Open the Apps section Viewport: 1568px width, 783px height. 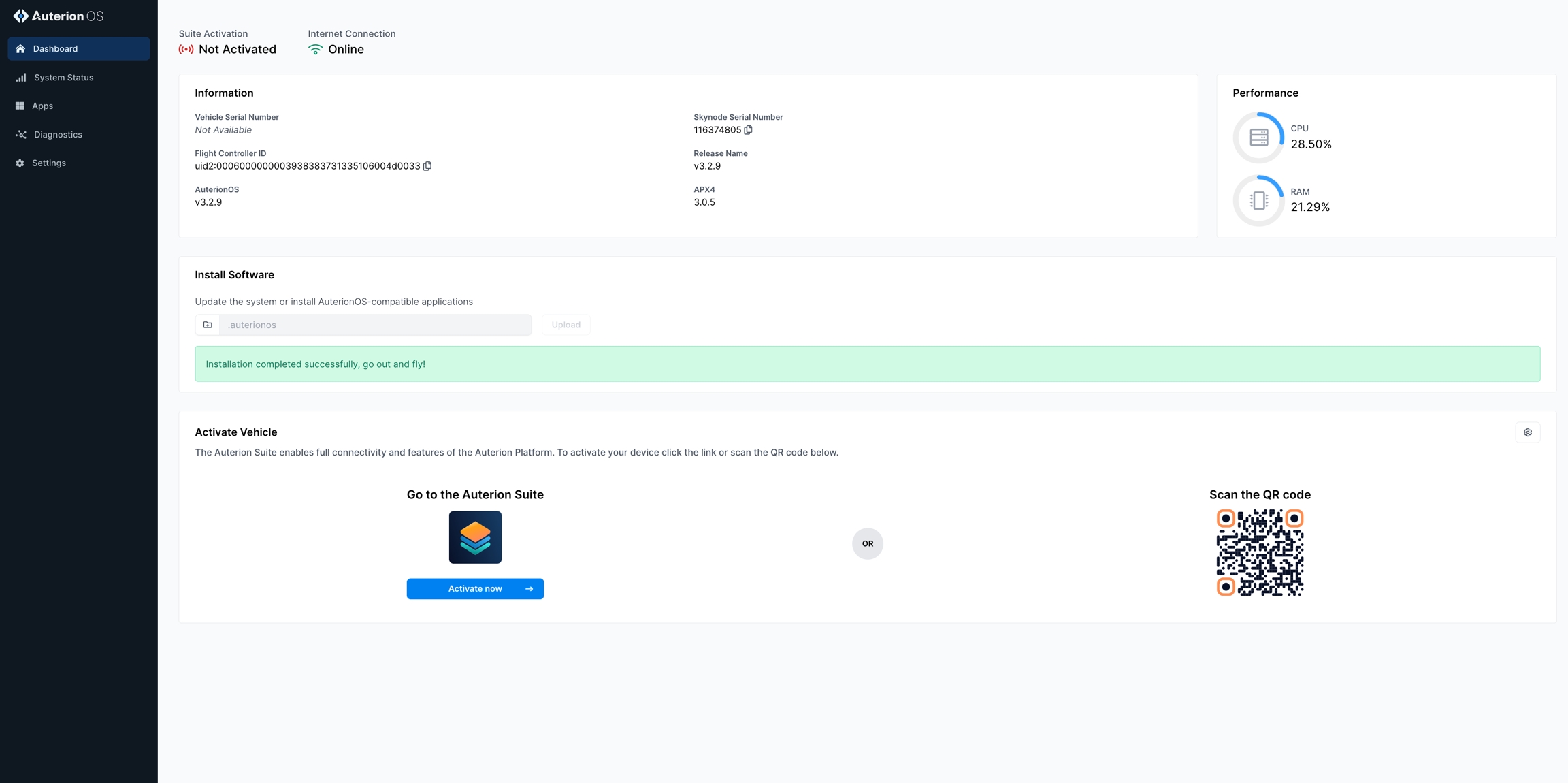(x=42, y=106)
